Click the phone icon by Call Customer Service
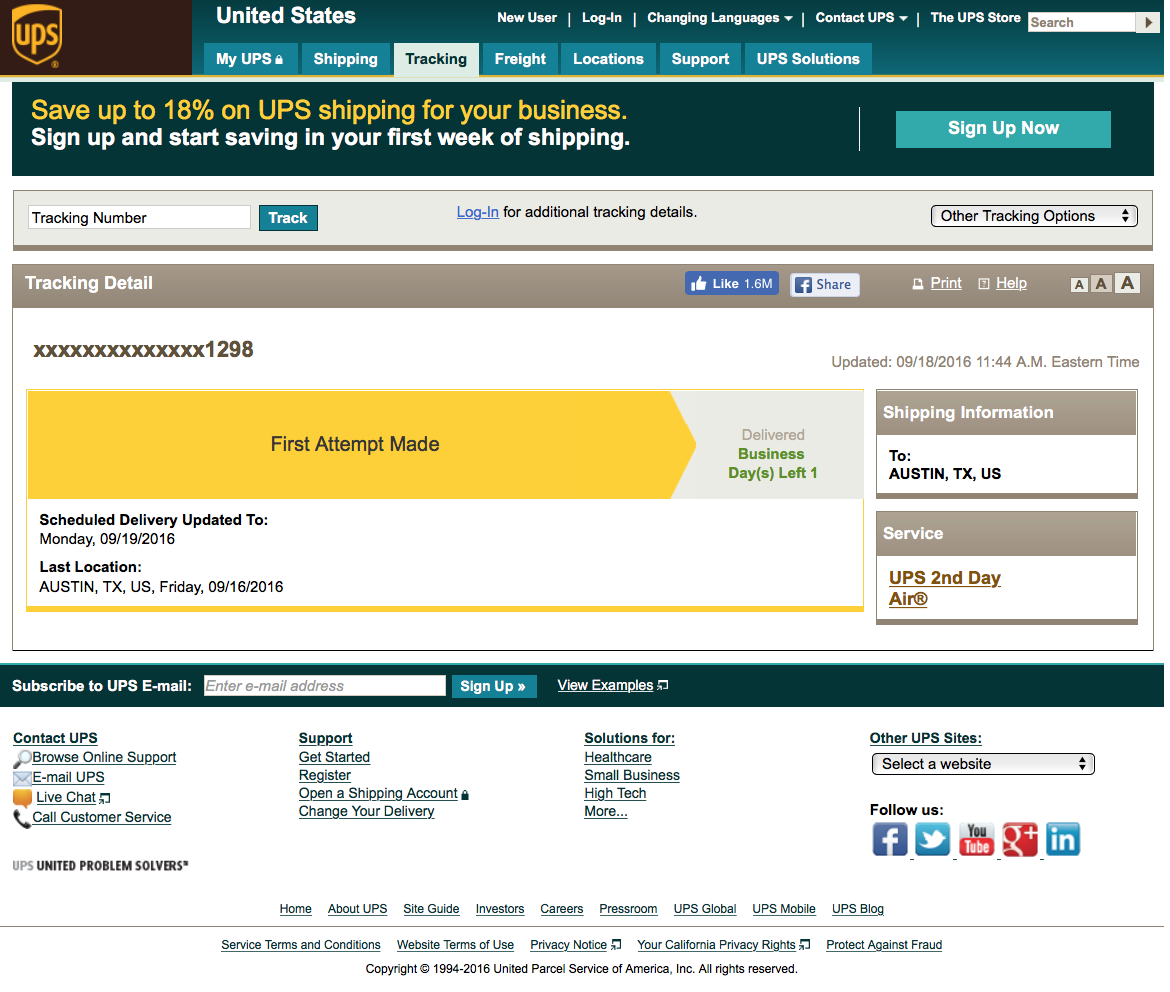Screen dimensions: 1170x992 22,819
